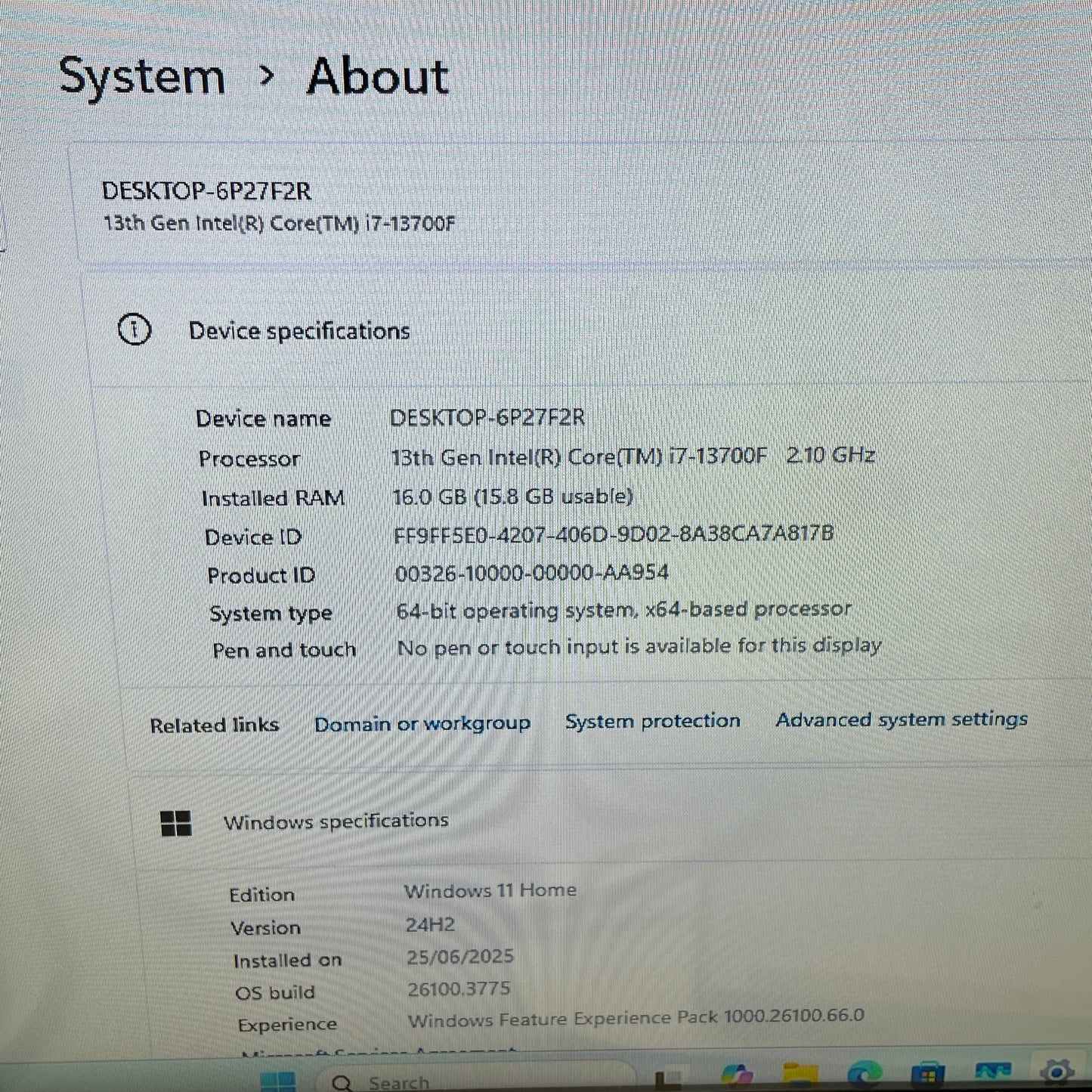Open File Explorer from the taskbar
This screenshot has width=1092, height=1092.
tap(800, 1075)
